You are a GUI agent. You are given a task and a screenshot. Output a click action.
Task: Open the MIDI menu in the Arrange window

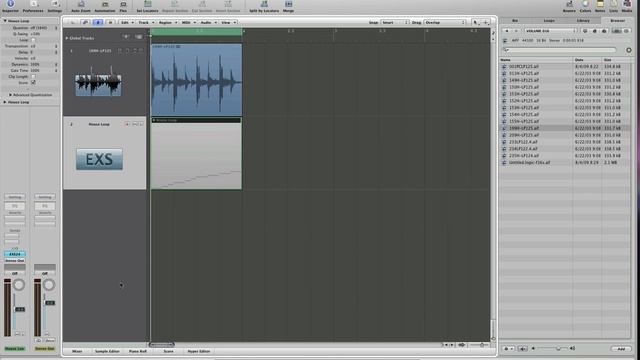pyautogui.click(x=188, y=22)
